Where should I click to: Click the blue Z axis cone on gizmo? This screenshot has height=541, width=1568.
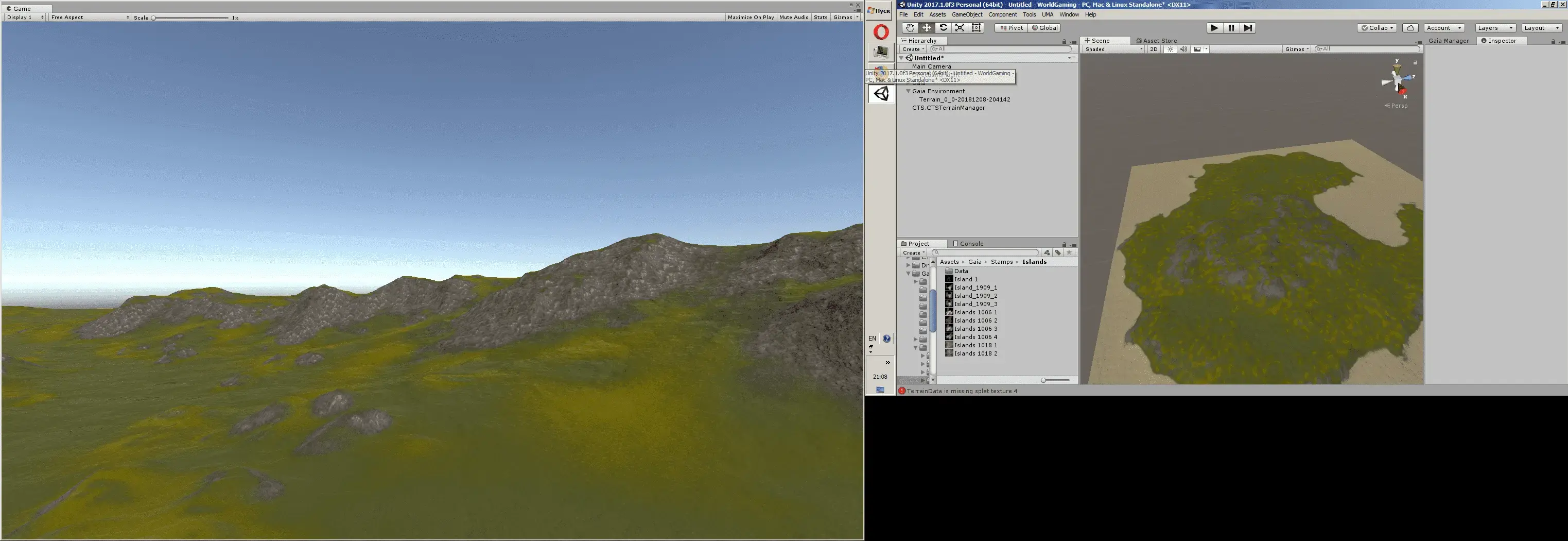click(1407, 78)
